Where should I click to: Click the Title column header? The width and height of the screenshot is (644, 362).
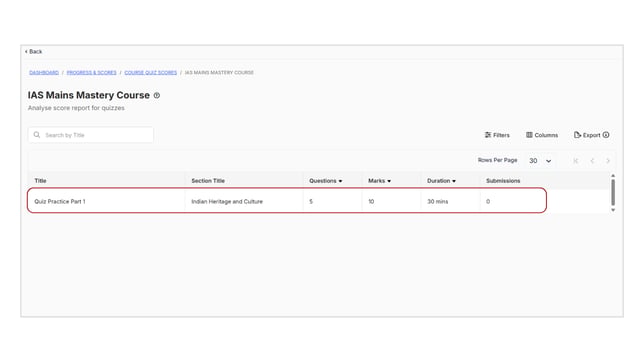[x=40, y=181]
